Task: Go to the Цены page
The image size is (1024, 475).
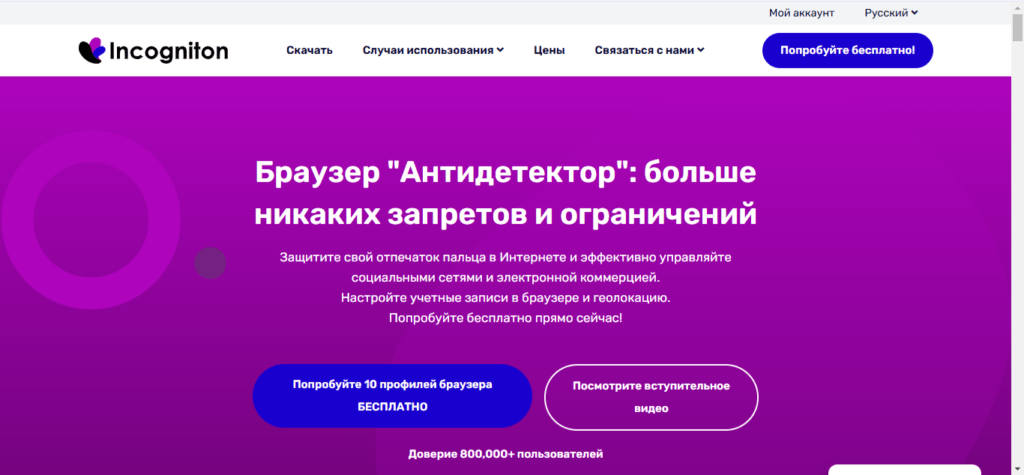Action: [549, 50]
